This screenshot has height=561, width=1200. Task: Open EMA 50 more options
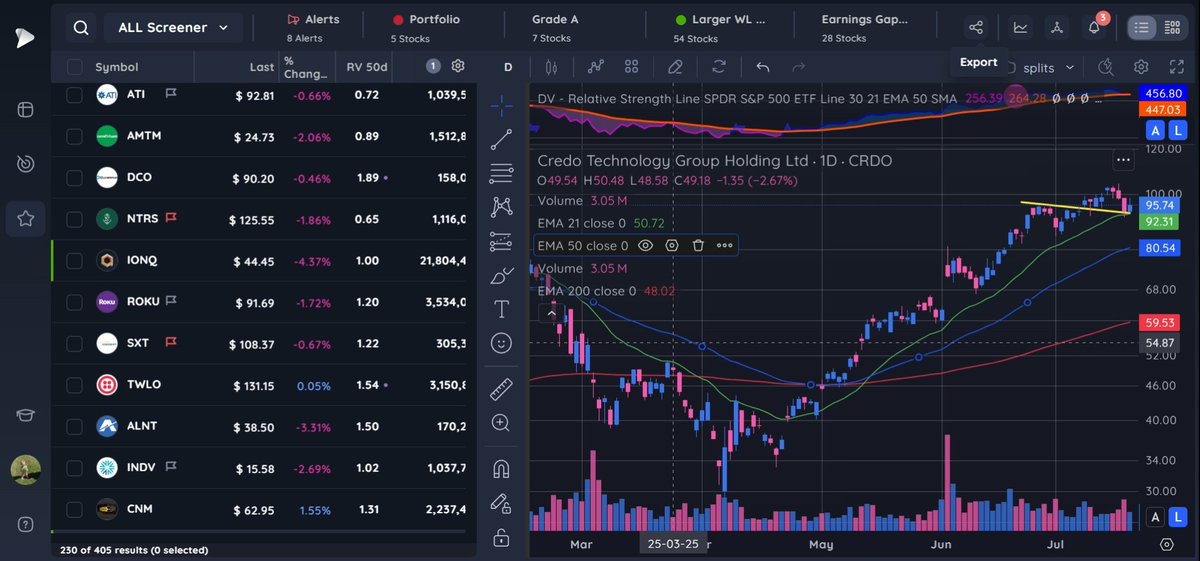click(724, 245)
